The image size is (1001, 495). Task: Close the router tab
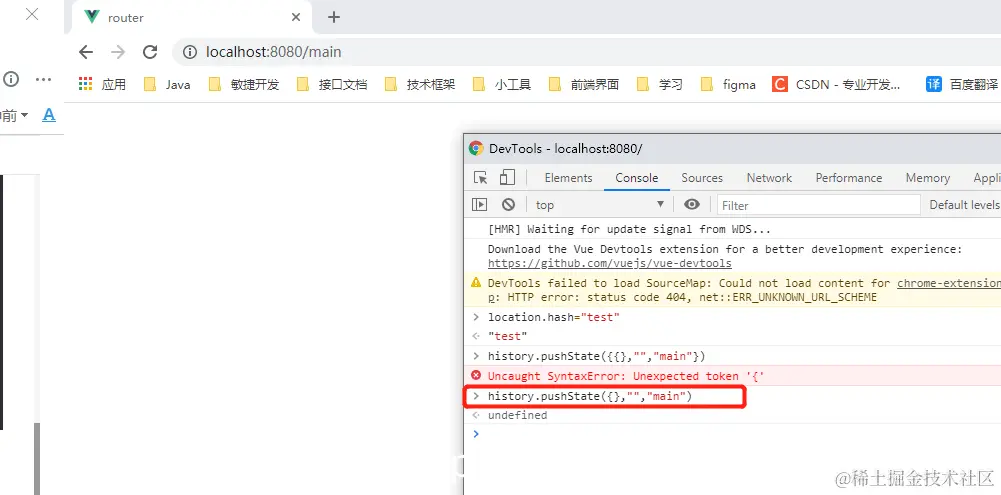(x=296, y=17)
